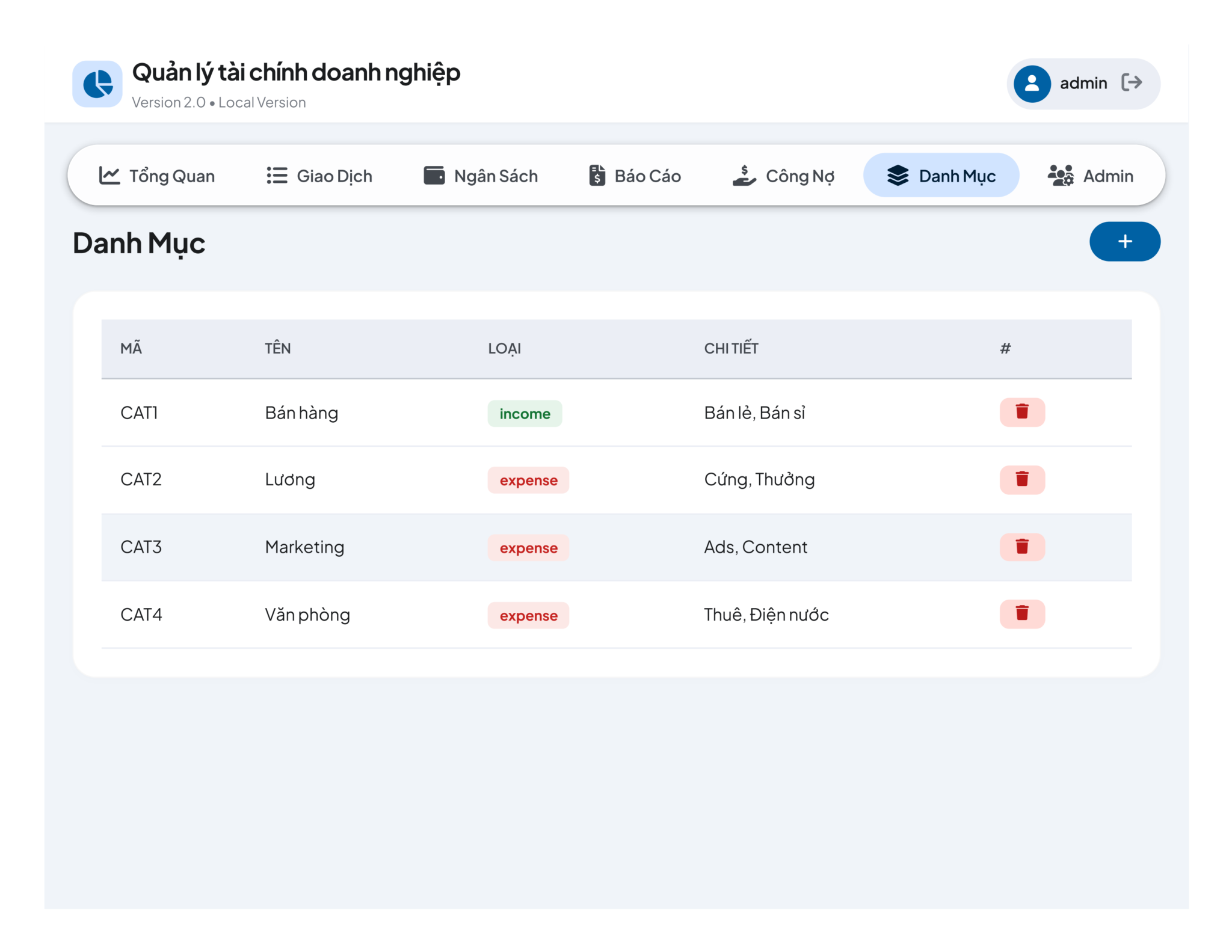Click the pie chart app logo
1232x952 pixels.
(x=97, y=84)
